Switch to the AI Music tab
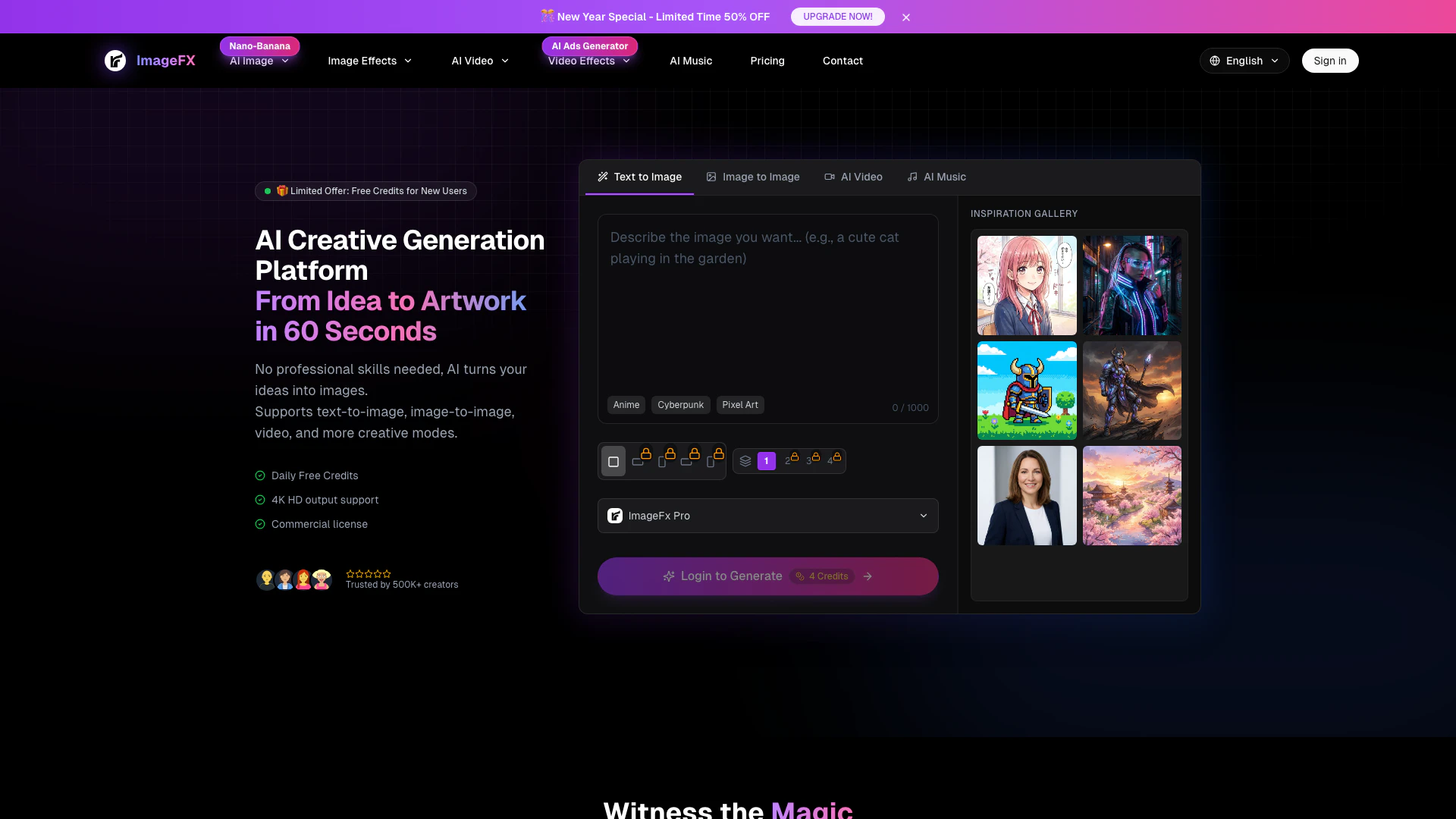 tap(937, 177)
